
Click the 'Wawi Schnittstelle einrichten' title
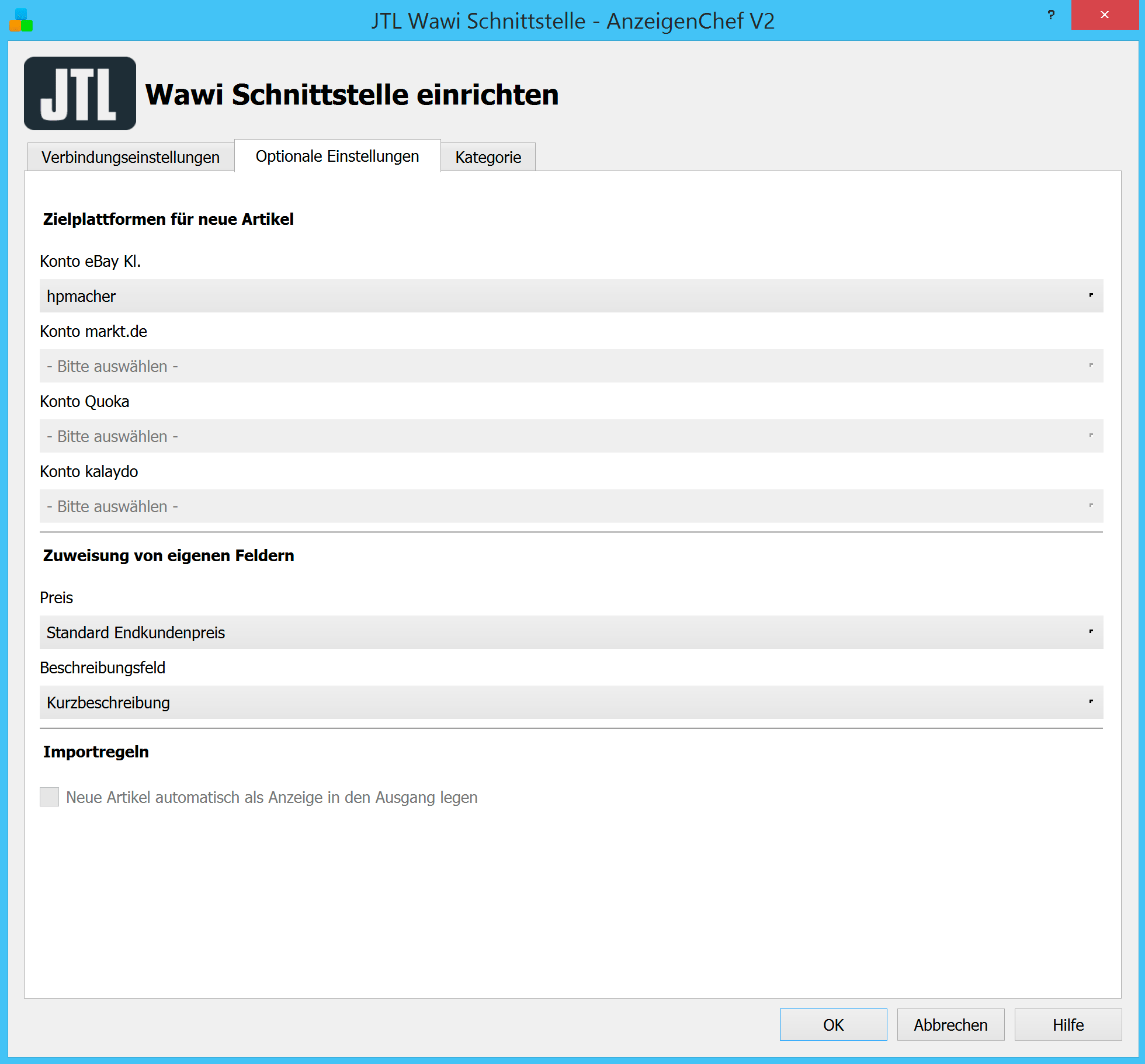[x=352, y=95]
